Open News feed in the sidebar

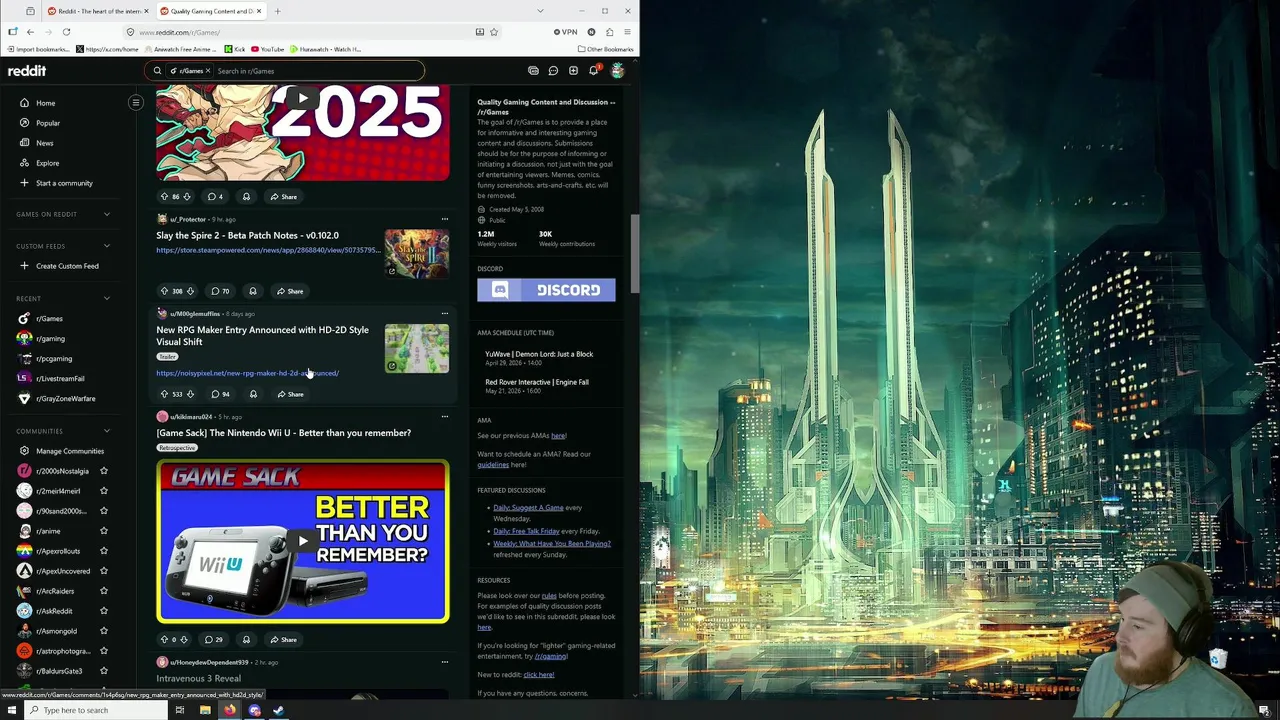point(44,143)
